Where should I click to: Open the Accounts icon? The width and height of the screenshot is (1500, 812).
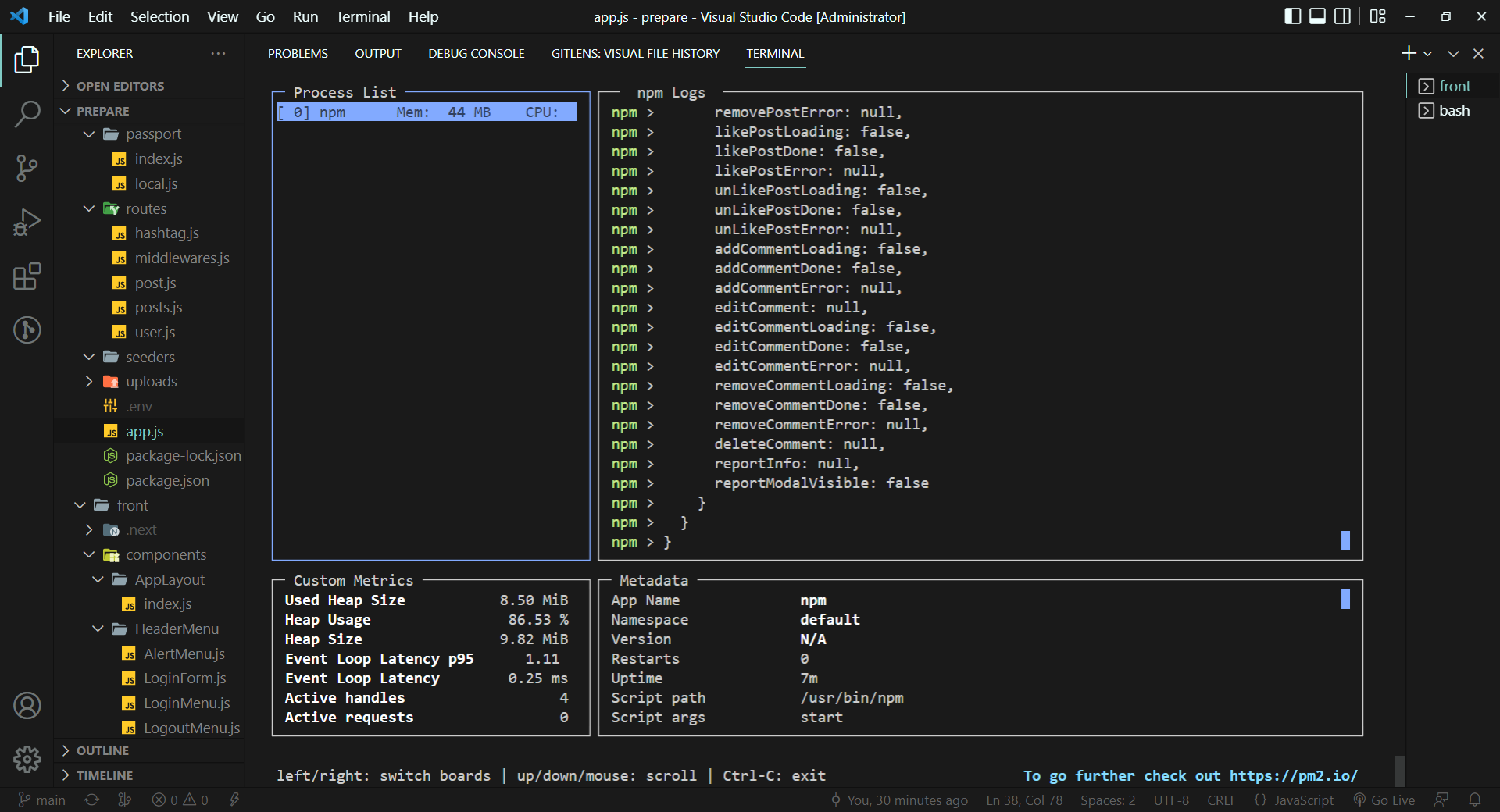tap(27, 706)
